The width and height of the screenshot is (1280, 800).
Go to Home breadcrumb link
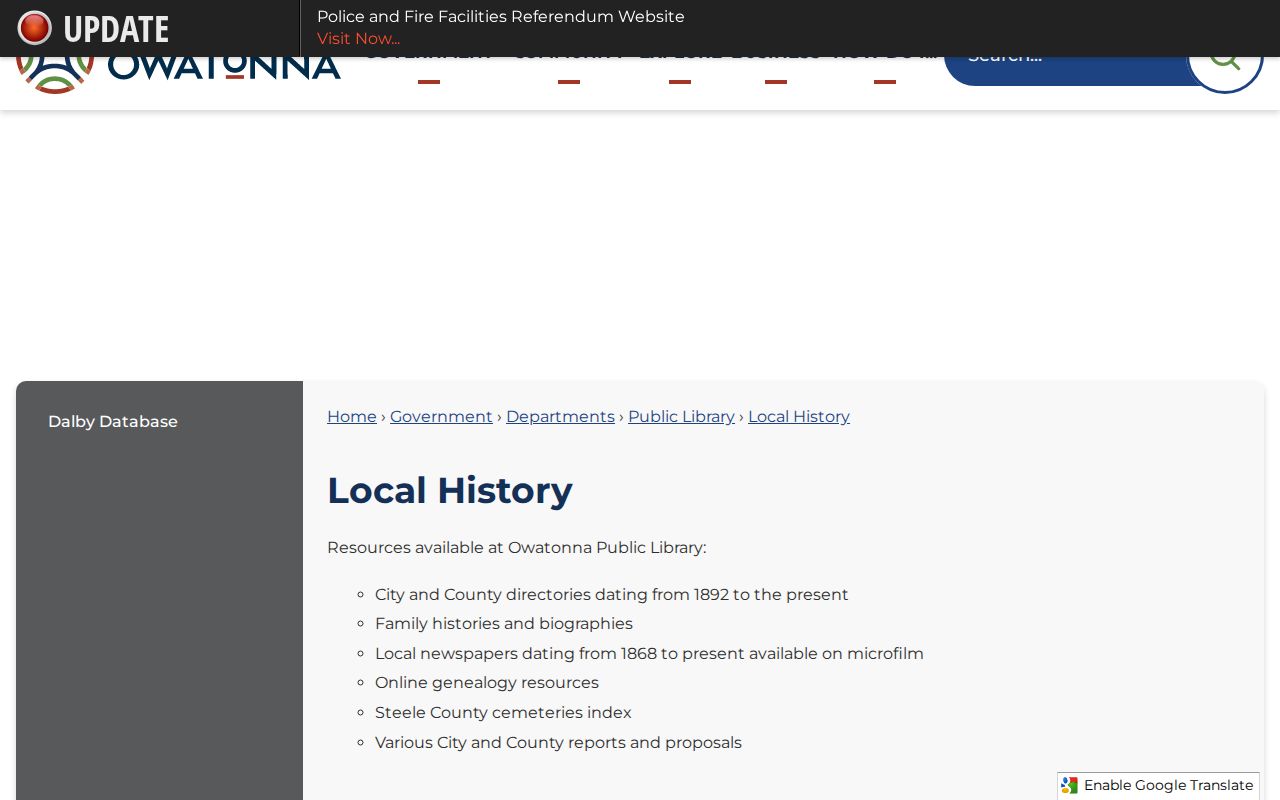tap(352, 417)
